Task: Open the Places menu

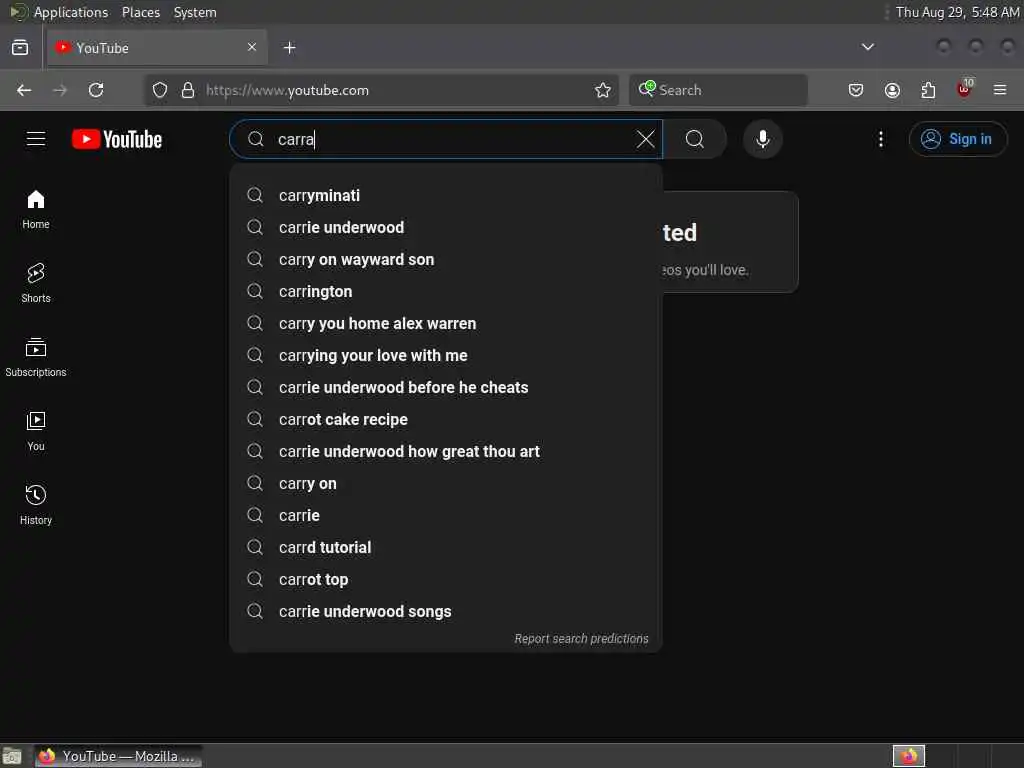Action: (141, 12)
